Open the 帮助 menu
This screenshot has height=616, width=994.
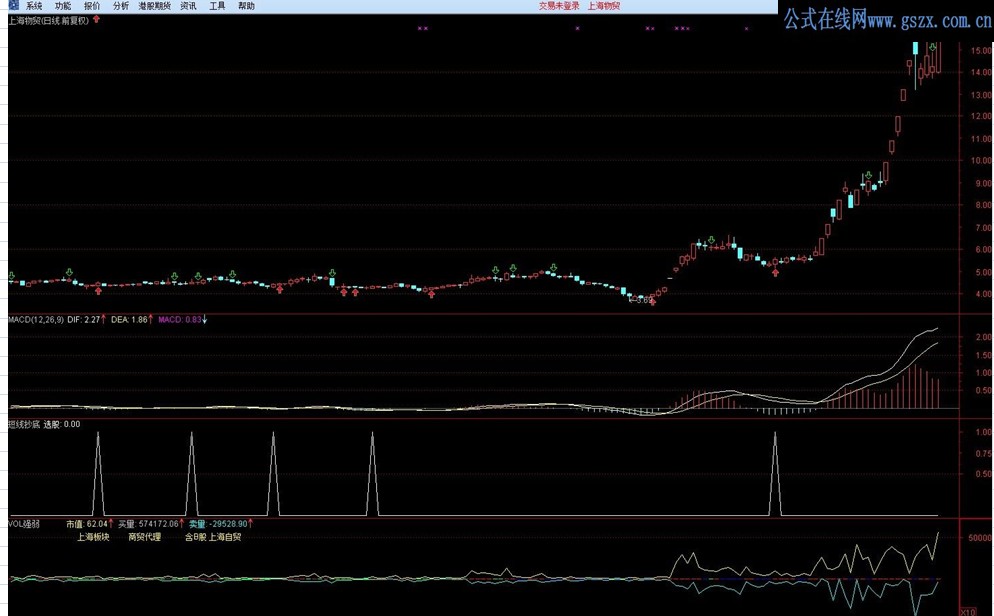[247, 6]
